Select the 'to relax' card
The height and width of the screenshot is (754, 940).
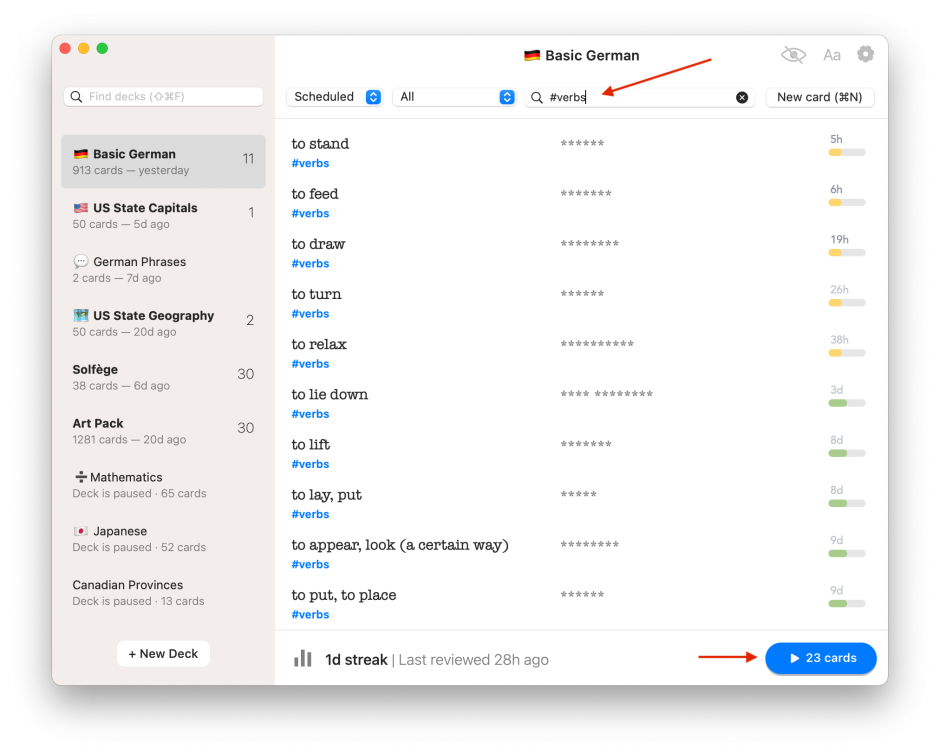coord(581,354)
